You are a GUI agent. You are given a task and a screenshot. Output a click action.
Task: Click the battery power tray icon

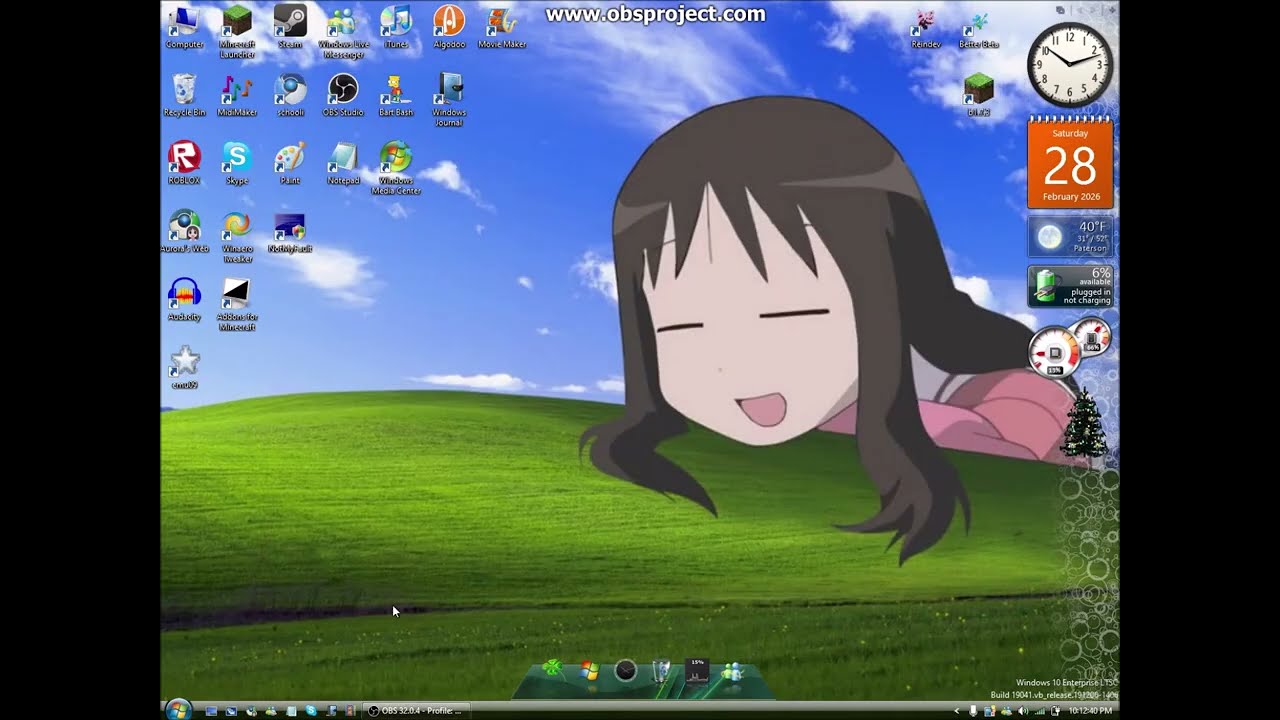1054,711
